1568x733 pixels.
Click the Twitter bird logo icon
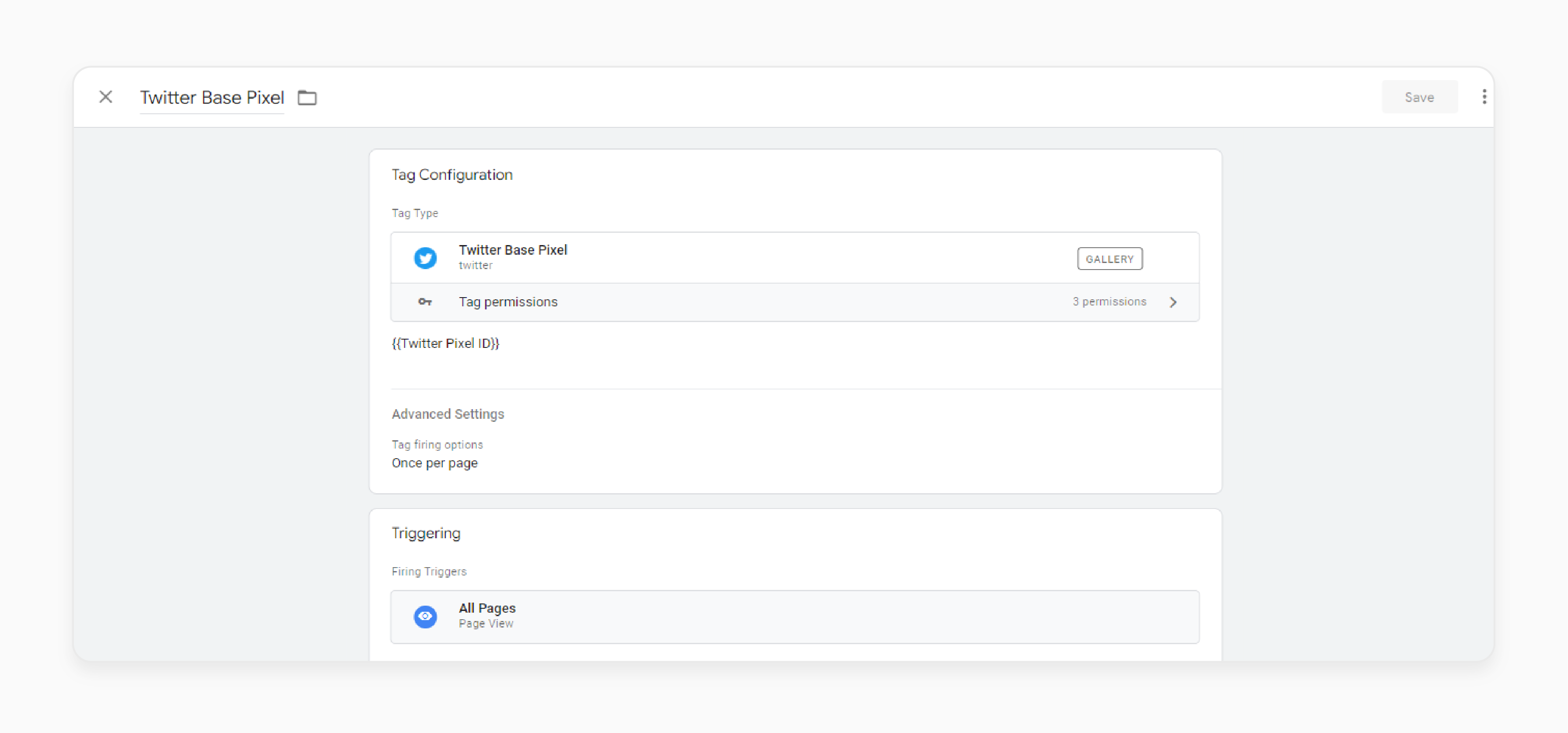pyautogui.click(x=426, y=257)
